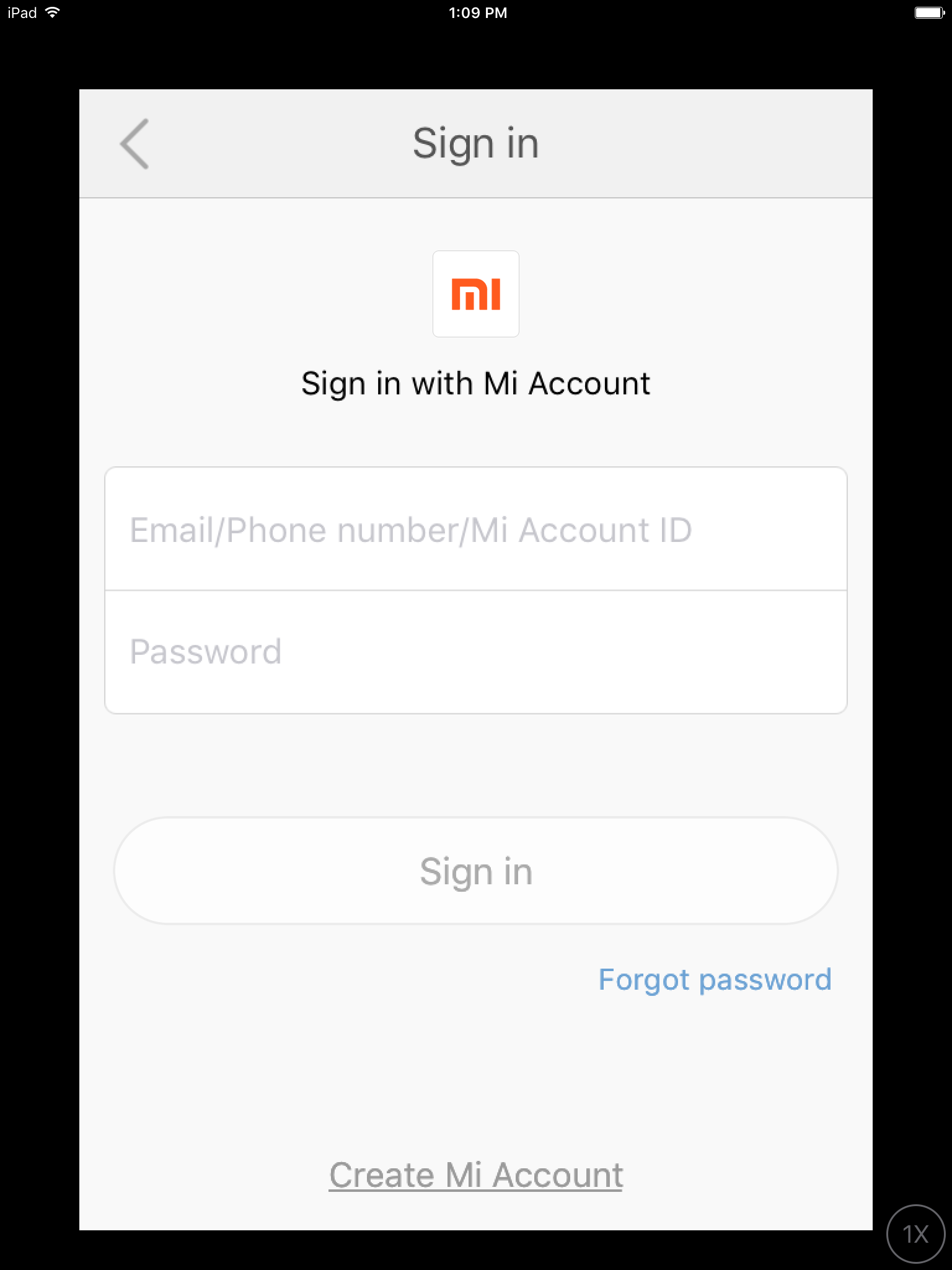Go back using the left chevron arrow

coord(134,144)
